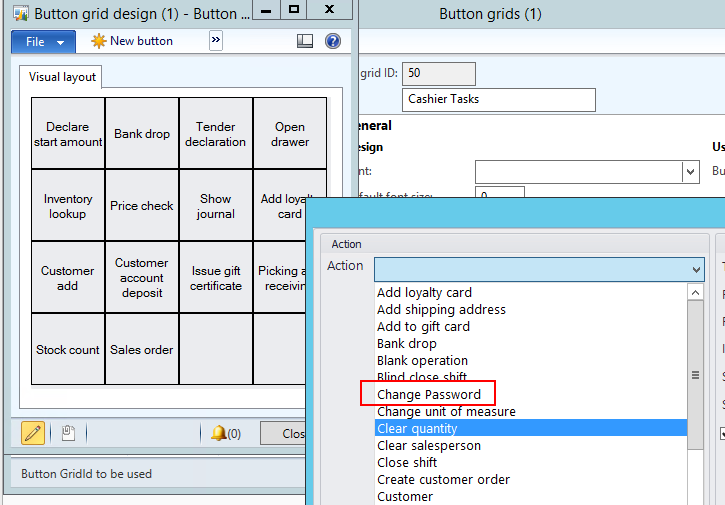Open the File menu dropdown

click(x=43, y=42)
